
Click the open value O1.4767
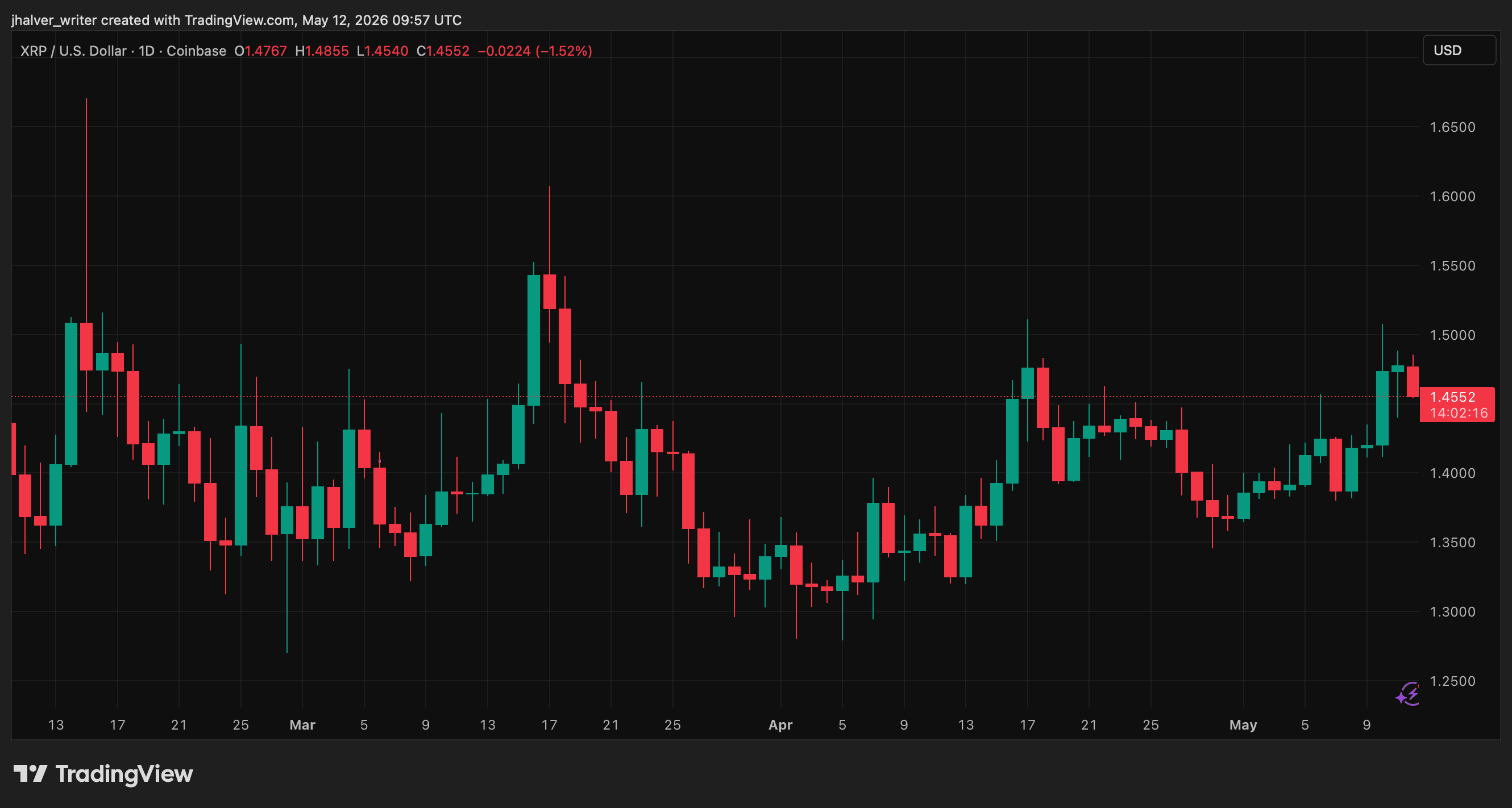click(260, 51)
